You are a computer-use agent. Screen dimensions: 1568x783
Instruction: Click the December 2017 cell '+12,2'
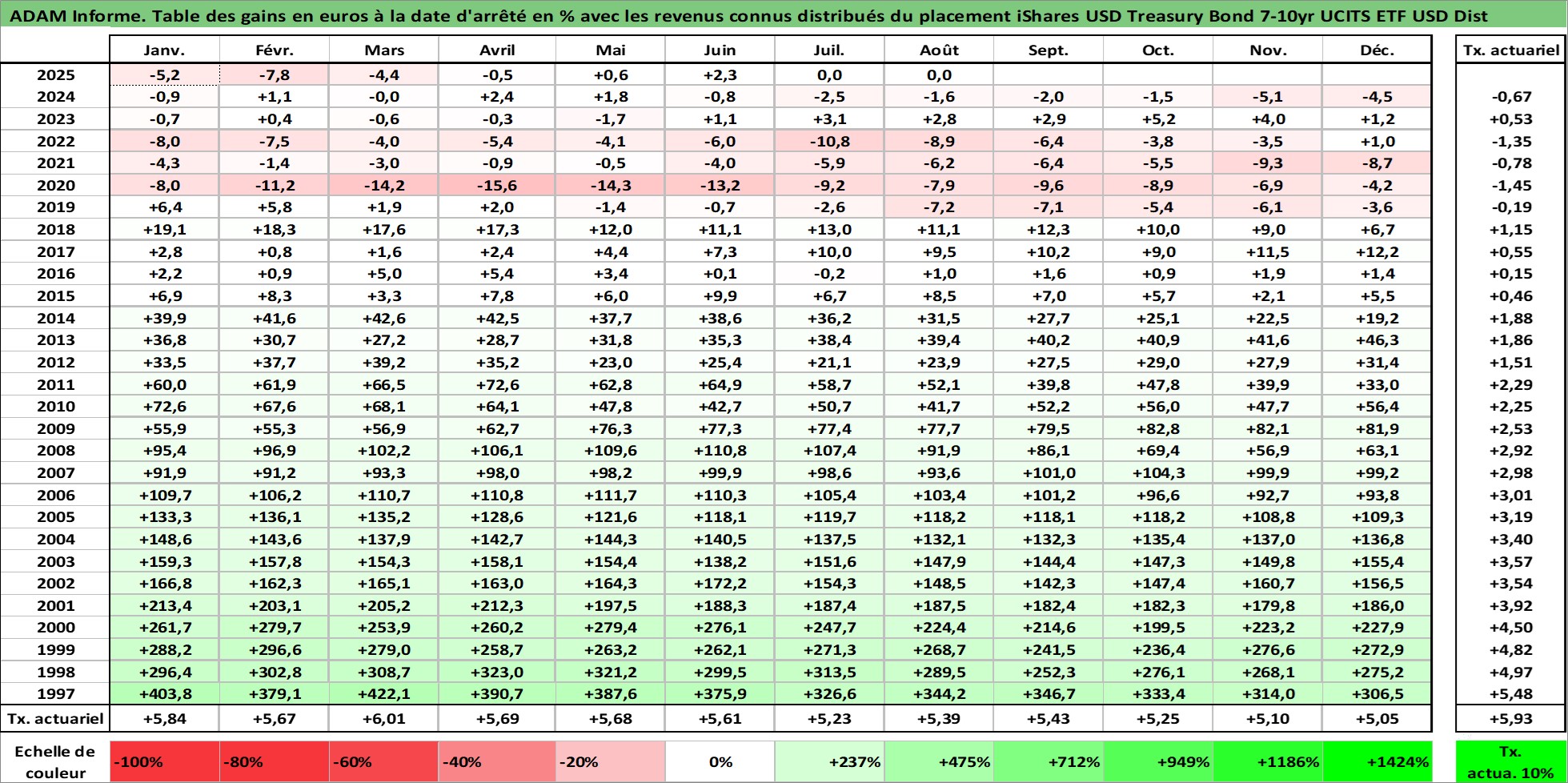(x=1377, y=252)
